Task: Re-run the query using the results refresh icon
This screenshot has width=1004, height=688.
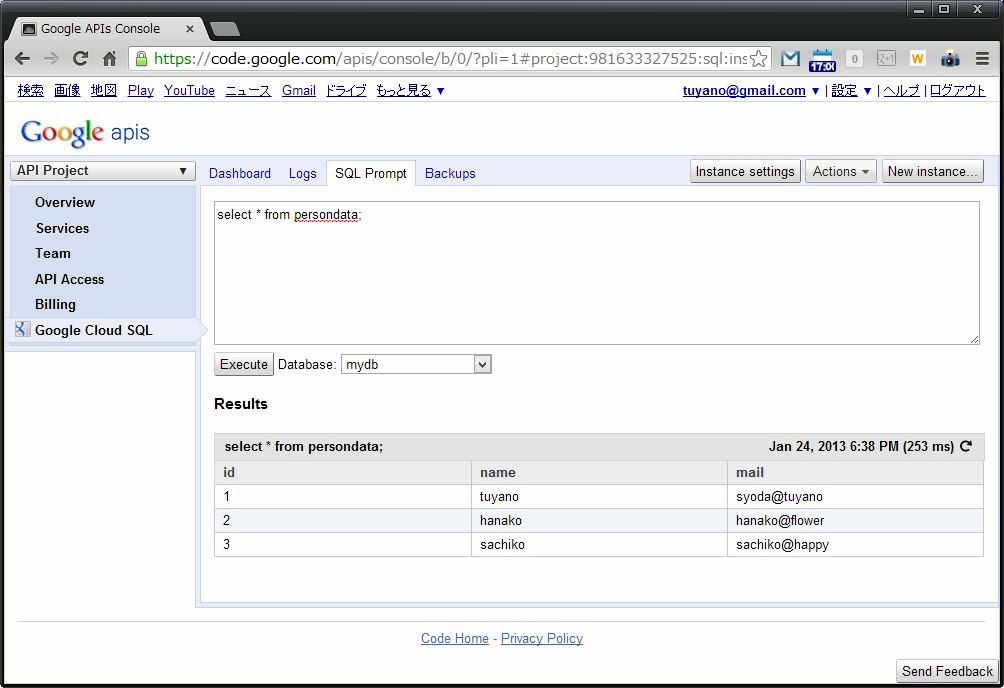Action: click(x=966, y=447)
